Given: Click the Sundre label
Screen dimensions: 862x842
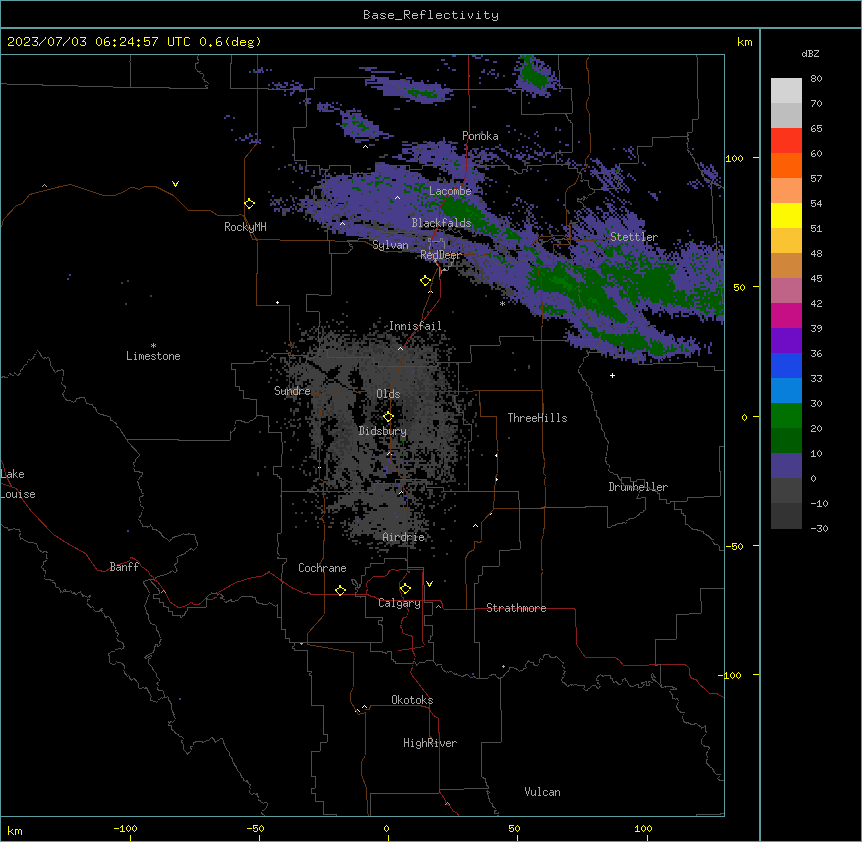Looking at the screenshot, I should pos(292,391).
